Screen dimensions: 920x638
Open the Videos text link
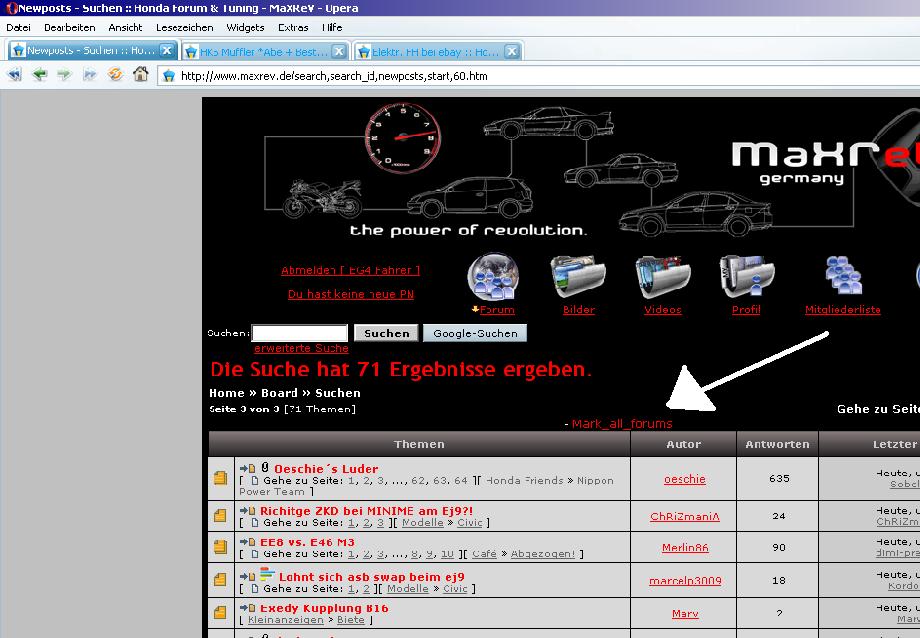click(662, 309)
